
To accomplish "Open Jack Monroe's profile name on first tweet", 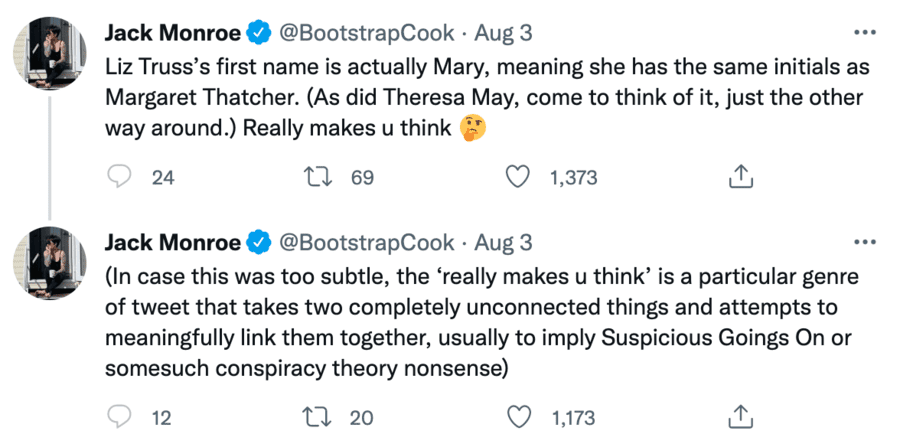I will click(172, 33).
